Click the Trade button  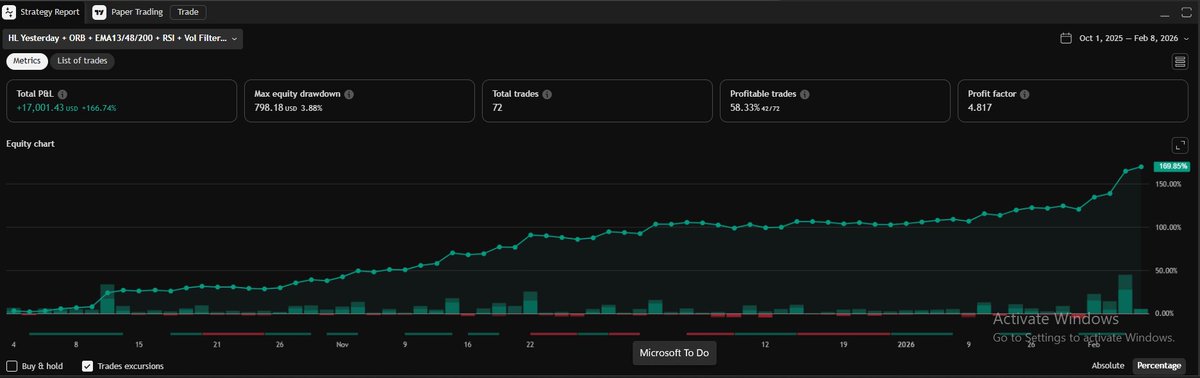[187, 13]
